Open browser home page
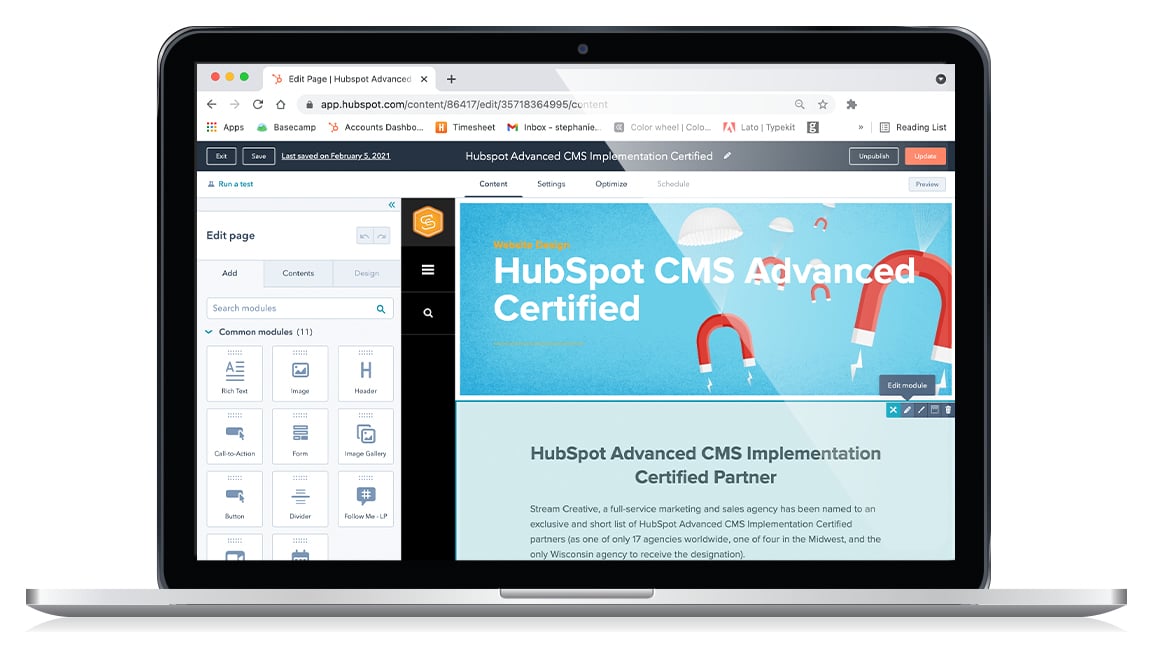The image size is (1153, 651). [280, 104]
